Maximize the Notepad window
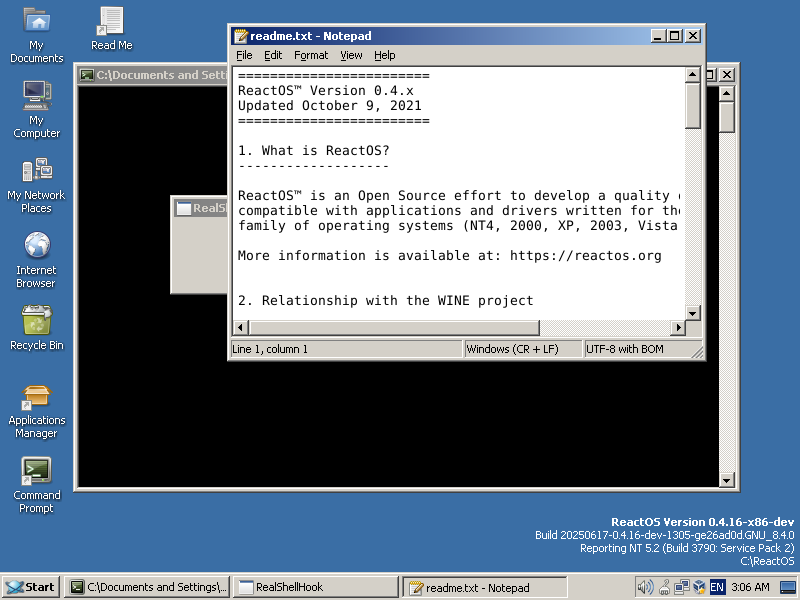This screenshot has height=600, width=800. pos(674,36)
